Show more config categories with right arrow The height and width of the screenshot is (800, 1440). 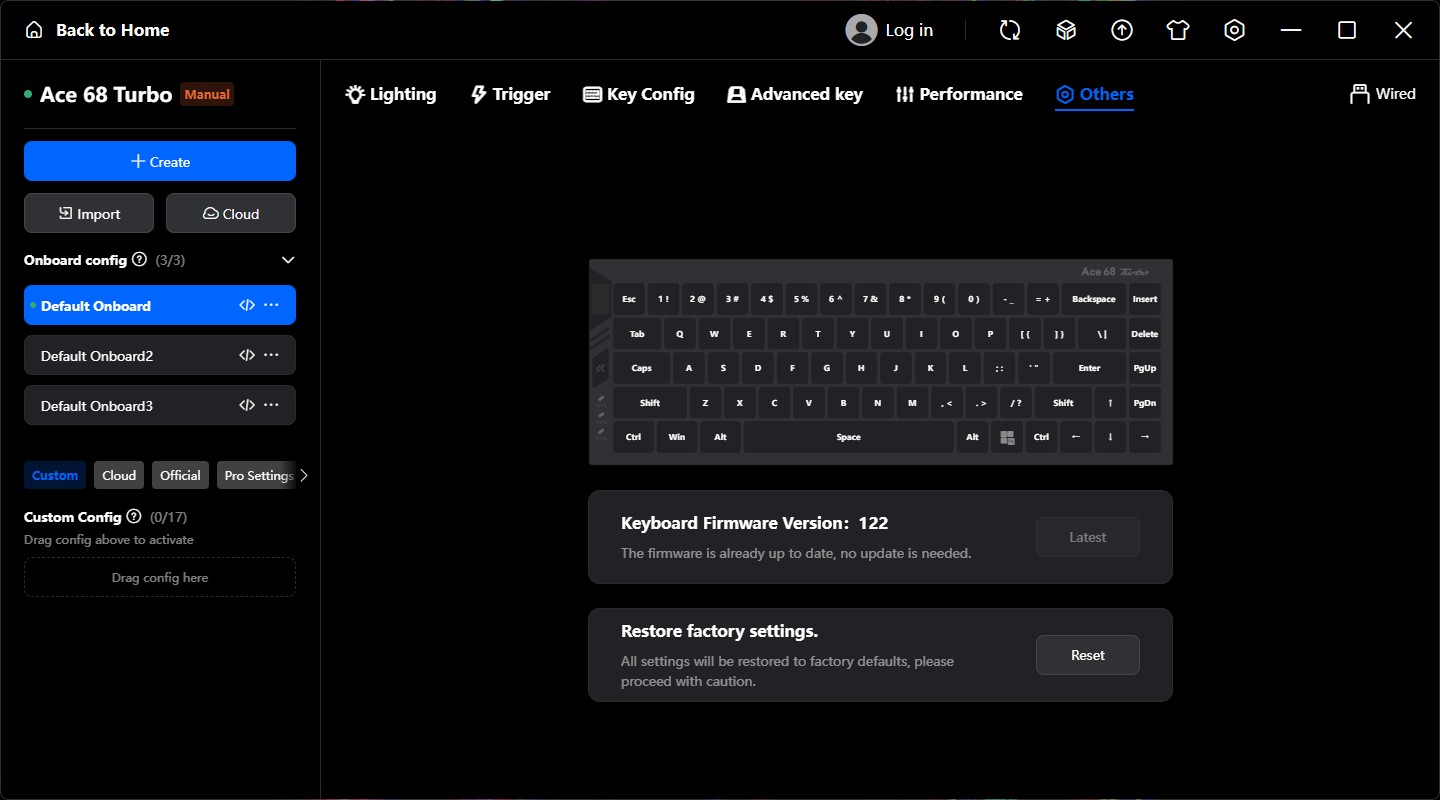(304, 476)
